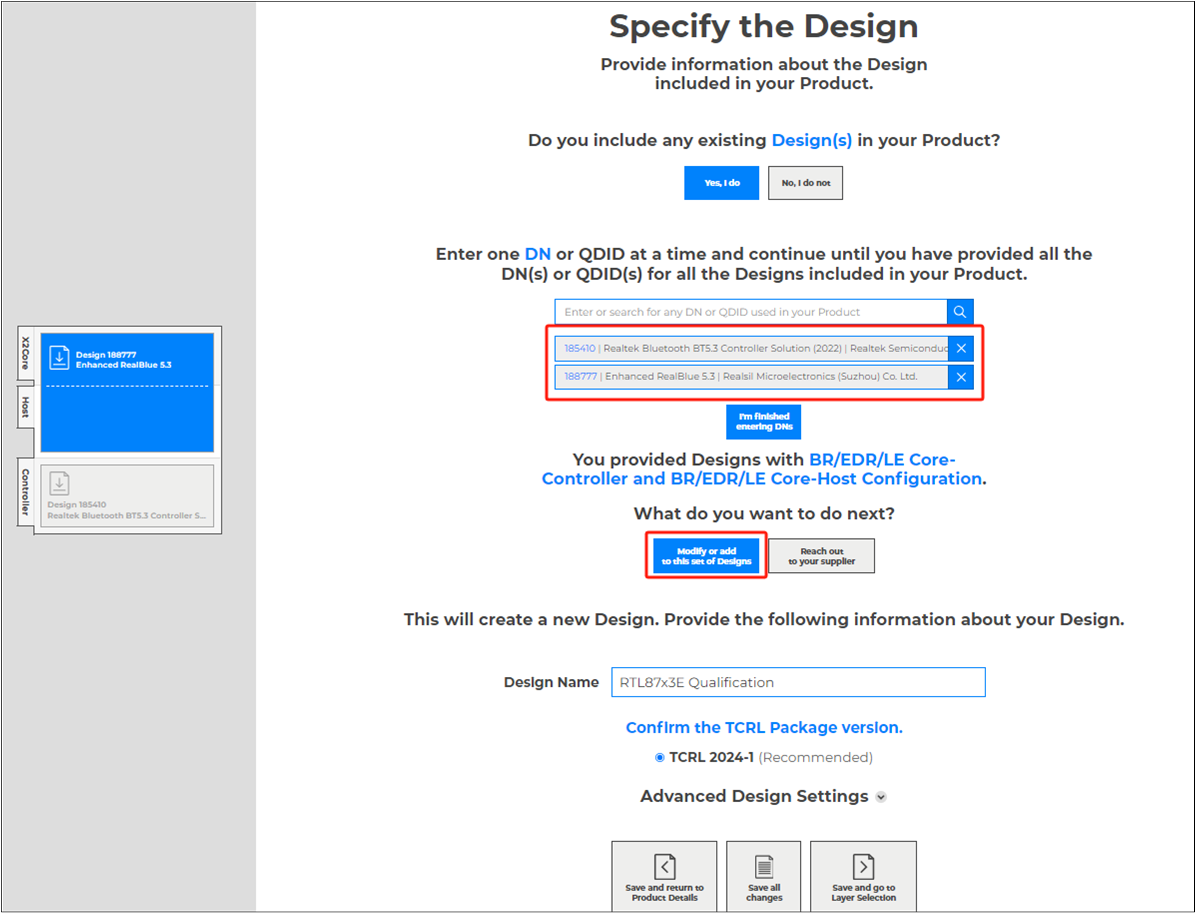Open BR/EDR/LE Core configuration link

click(x=763, y=469)
